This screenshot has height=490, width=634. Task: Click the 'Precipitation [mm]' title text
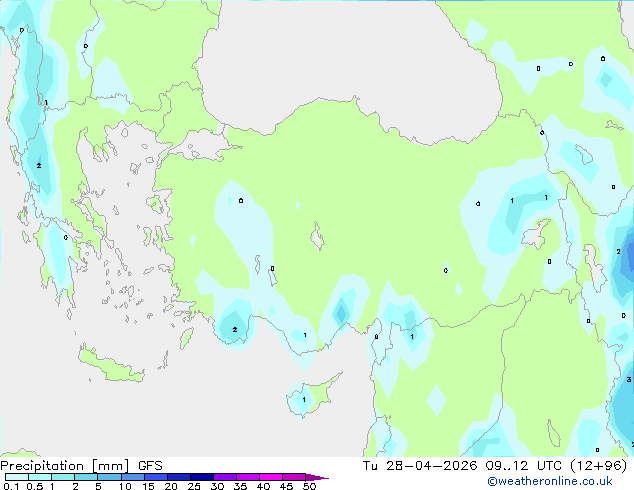(65, 466)
